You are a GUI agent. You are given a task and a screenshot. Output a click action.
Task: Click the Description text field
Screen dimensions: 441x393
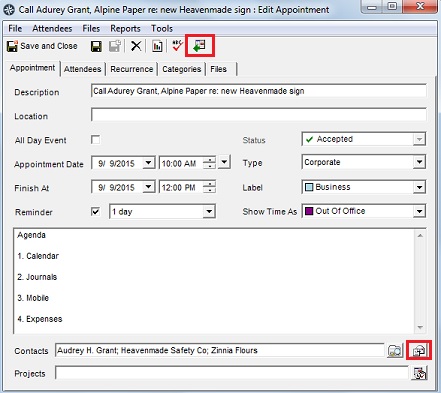[x=258, y=91]
